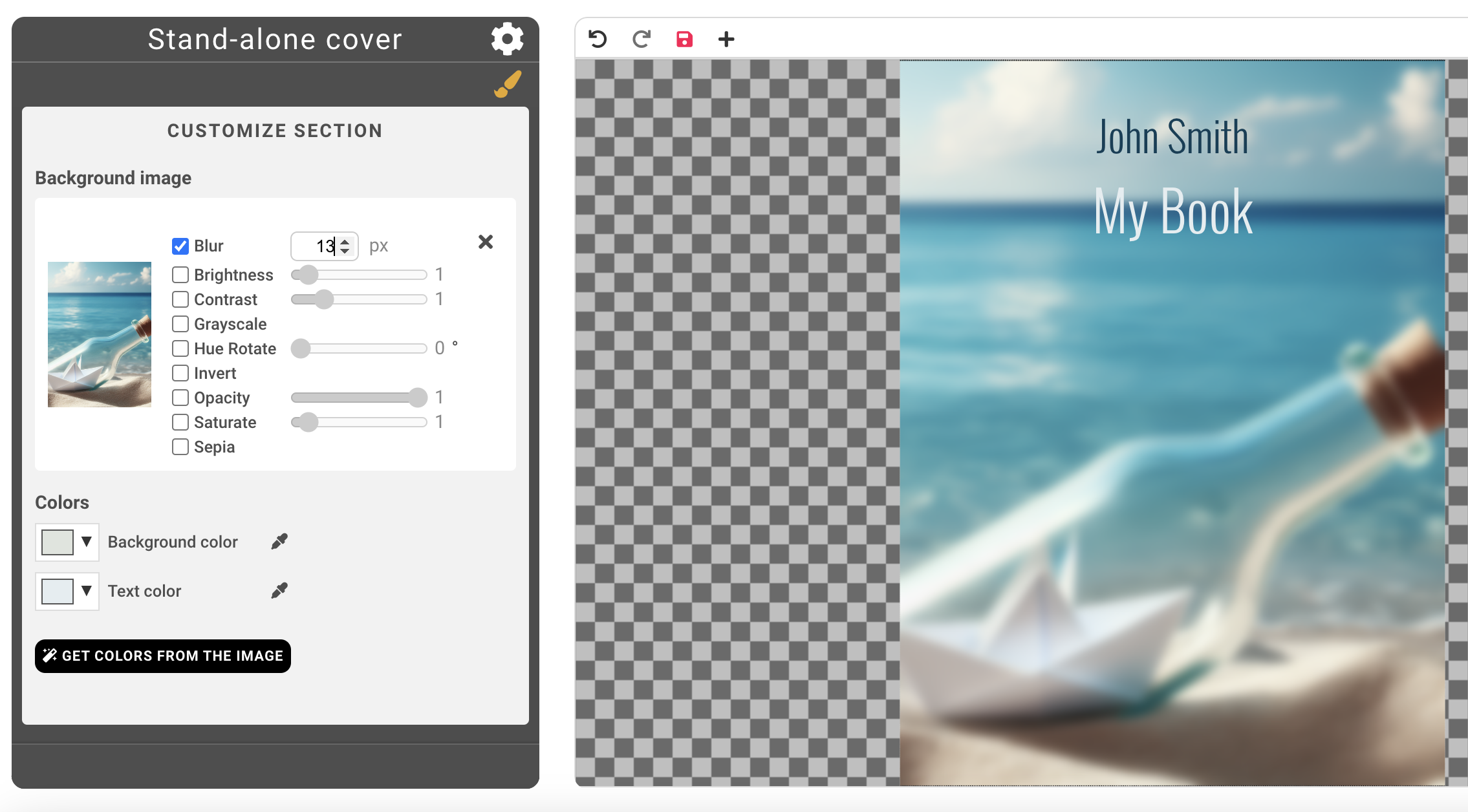
Task: Pick text color with the eyedropper
Action: coord(279,590)
